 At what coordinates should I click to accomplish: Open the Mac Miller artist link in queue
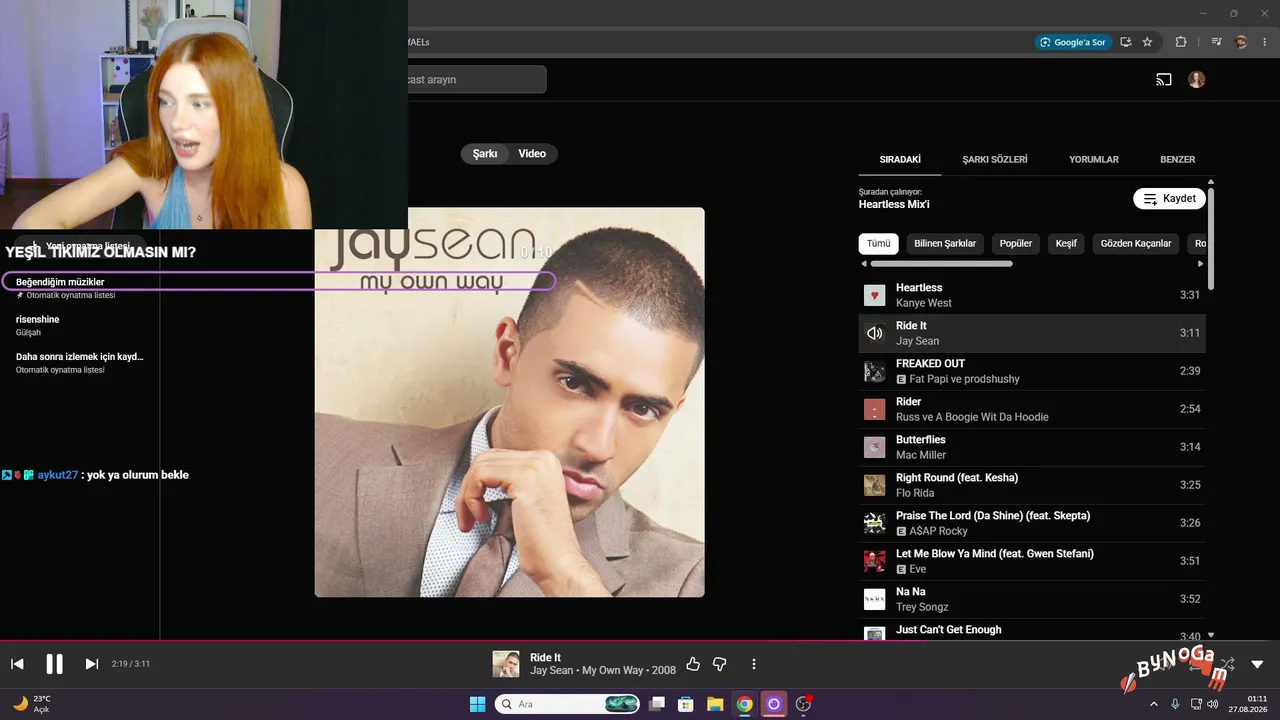[921, 455]
